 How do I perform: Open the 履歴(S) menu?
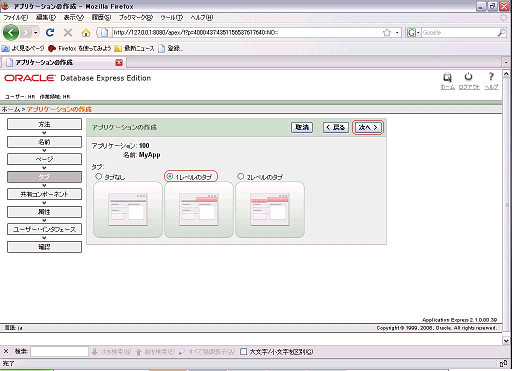pos(101,17)
